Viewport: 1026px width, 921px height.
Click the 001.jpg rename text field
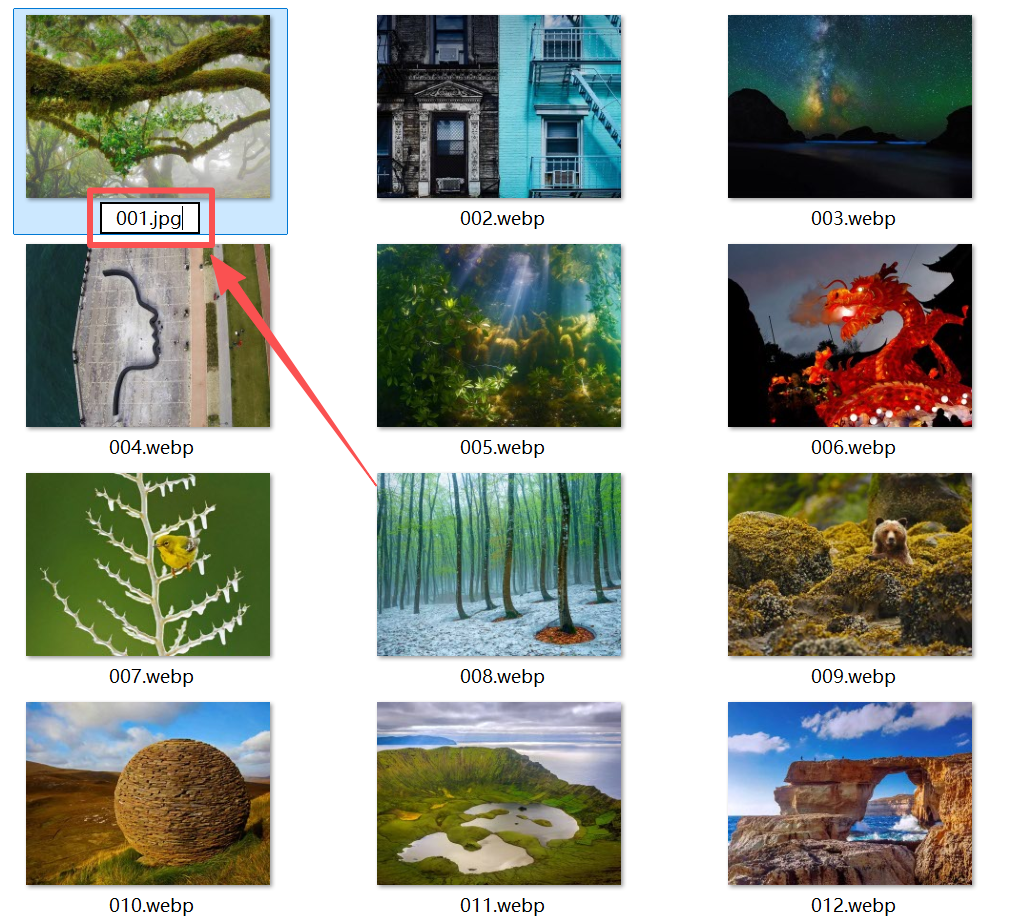(x=150, y=218)
